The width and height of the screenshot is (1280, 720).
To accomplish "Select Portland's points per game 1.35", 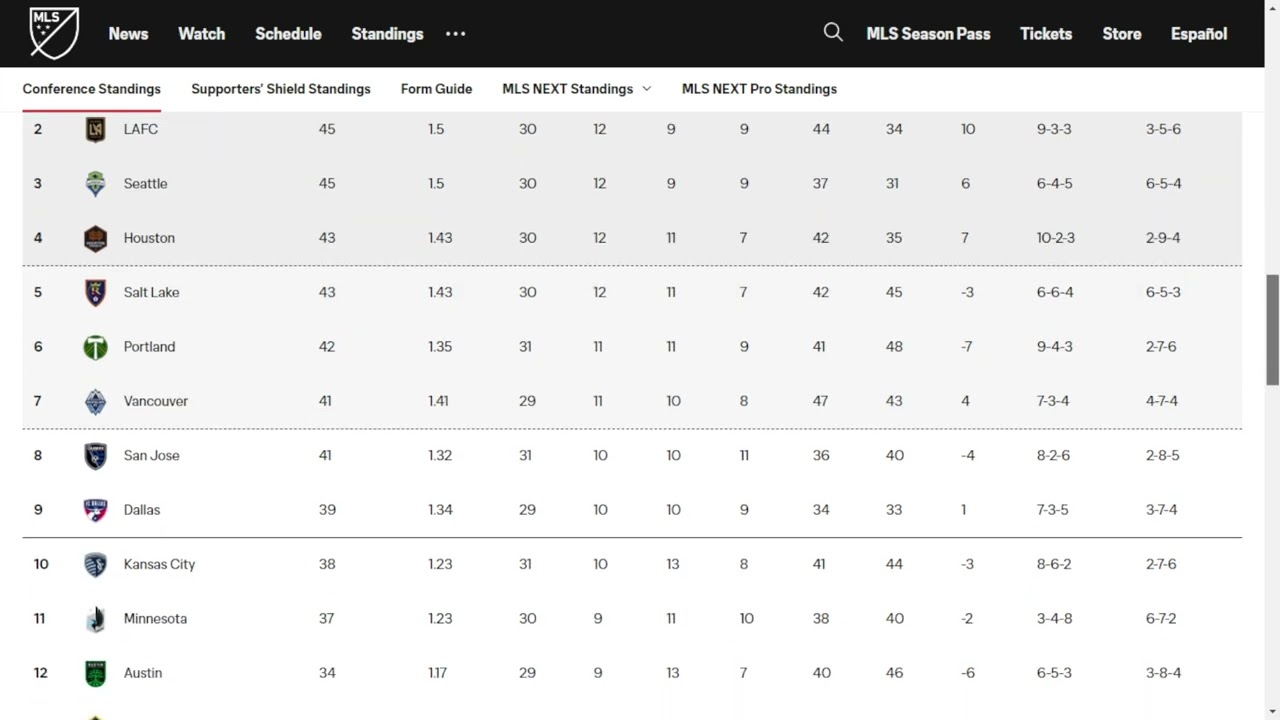I will [440, 347].
